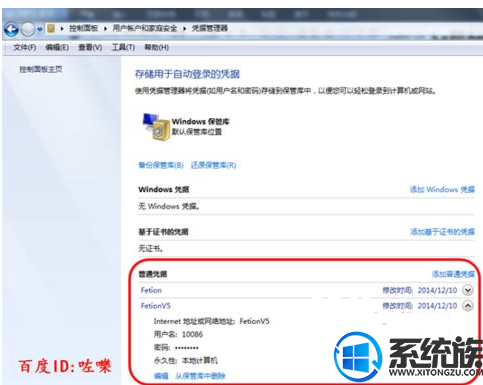Click the heading 存储用于自动登录的凭据
This screenshot has height=385, width=483.
coord(187,74)
